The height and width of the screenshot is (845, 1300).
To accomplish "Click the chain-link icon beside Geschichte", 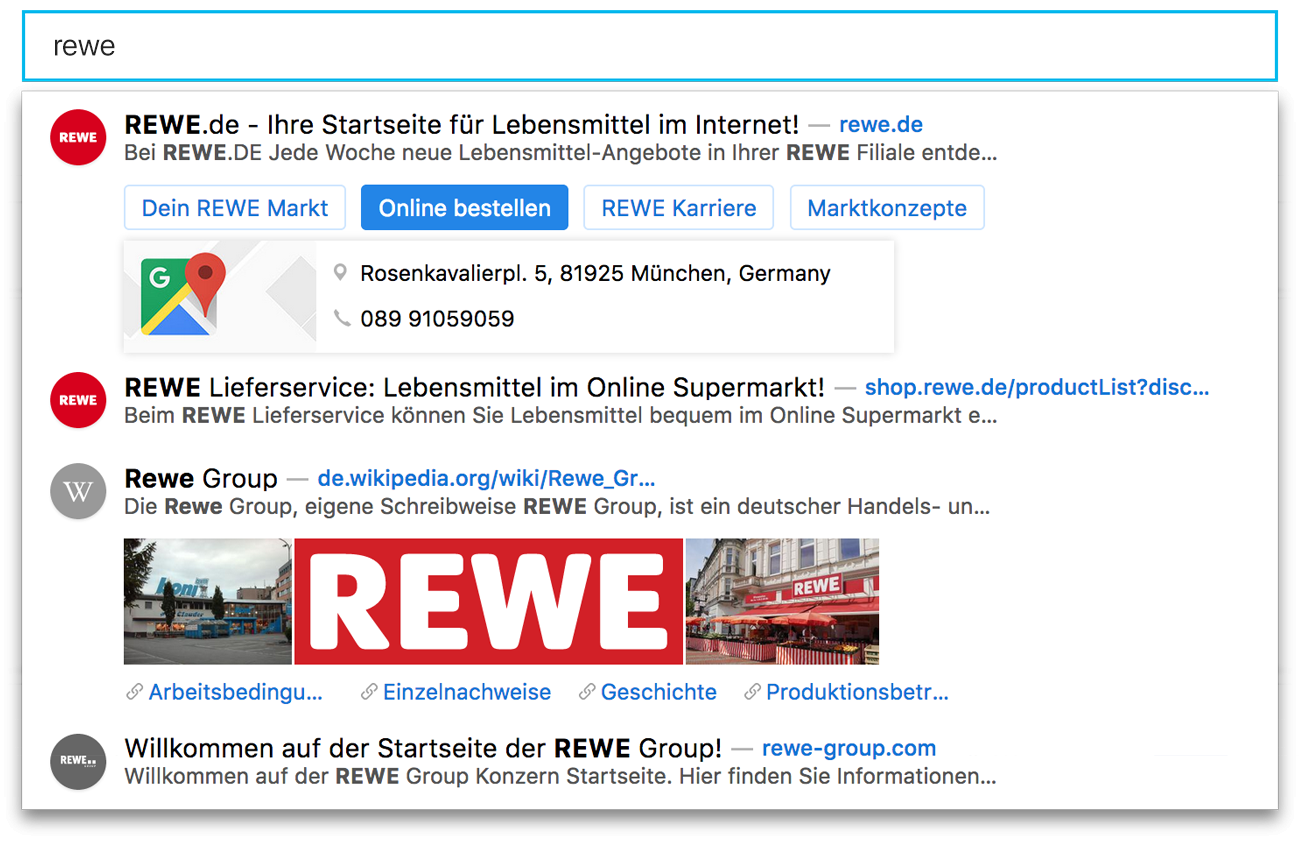I will click(x=587, y=692).
